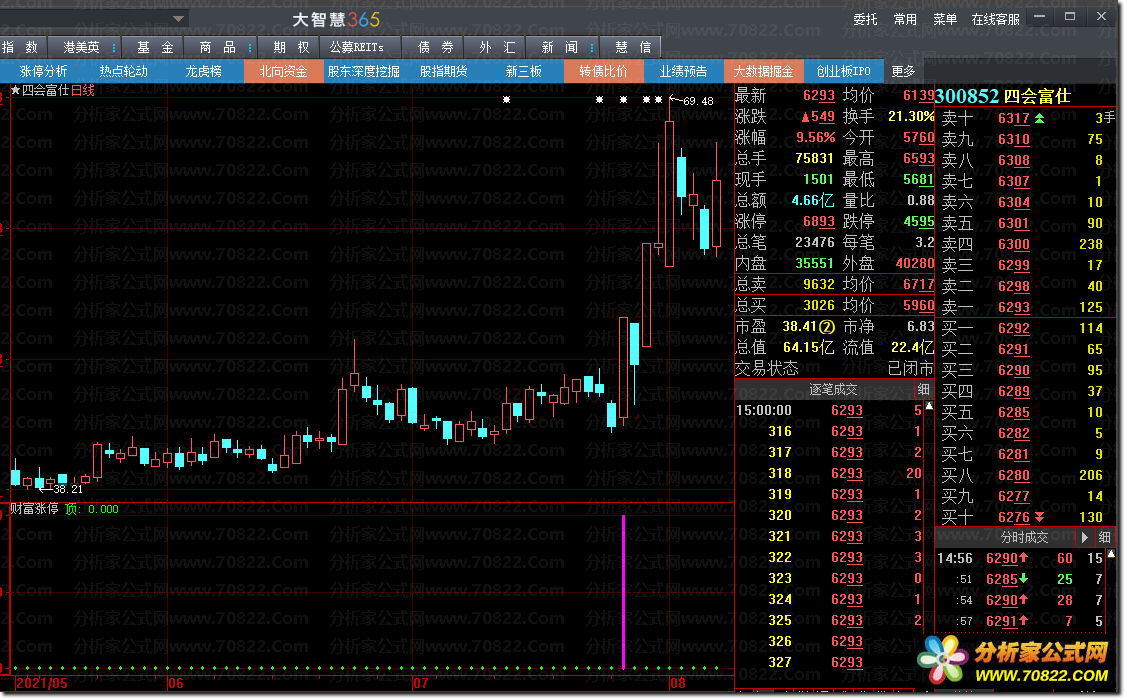Select the 指数 market category

tap(21, 47)
